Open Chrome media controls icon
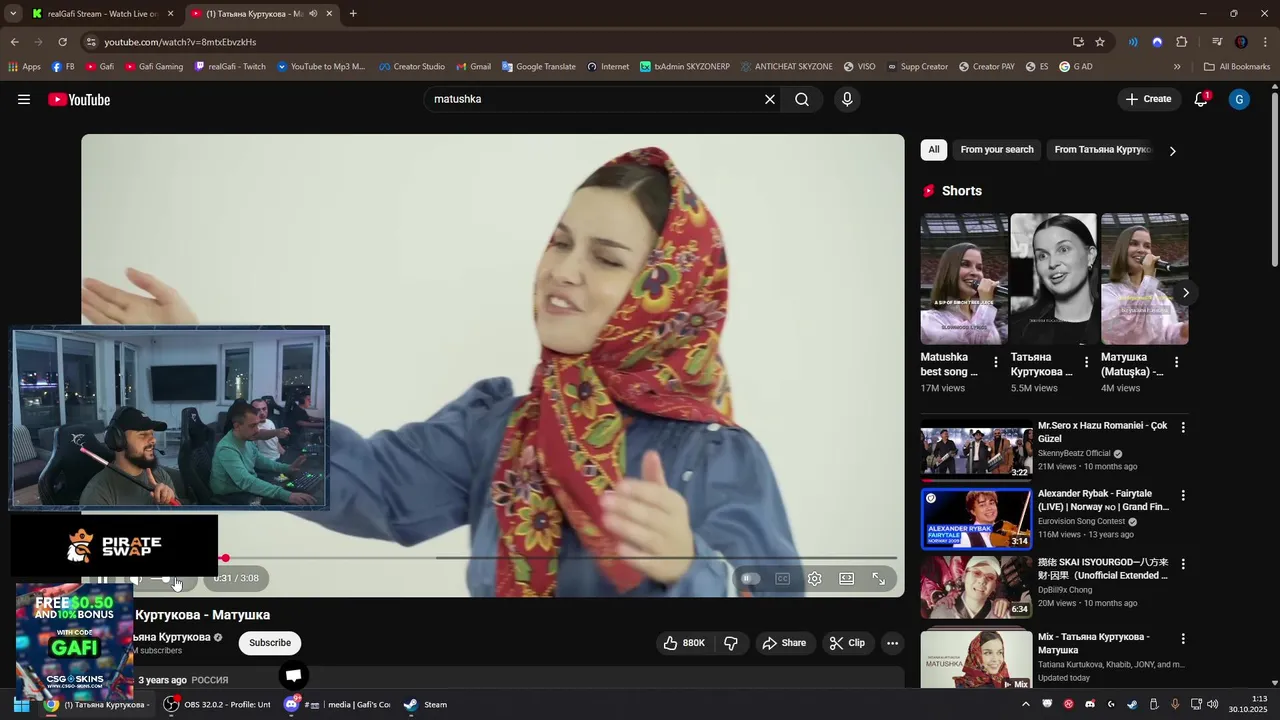The image size is (1280, 720). (1217, 42)
